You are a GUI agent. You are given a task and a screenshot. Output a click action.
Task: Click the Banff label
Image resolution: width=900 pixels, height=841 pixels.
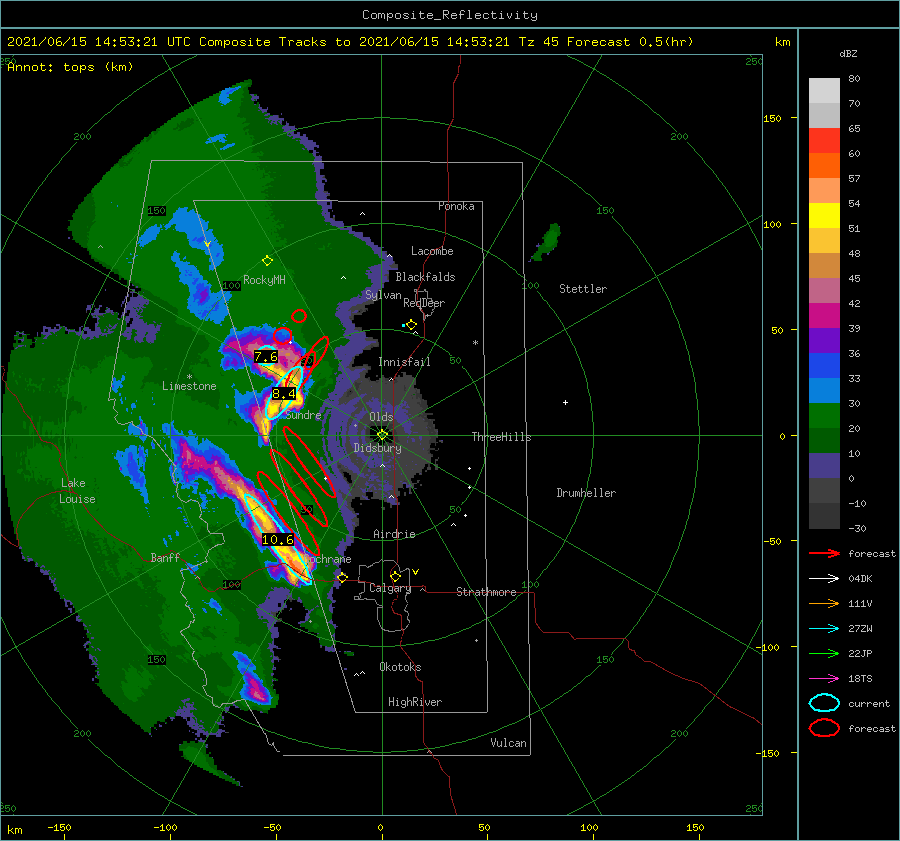click(x=165, y=558)
